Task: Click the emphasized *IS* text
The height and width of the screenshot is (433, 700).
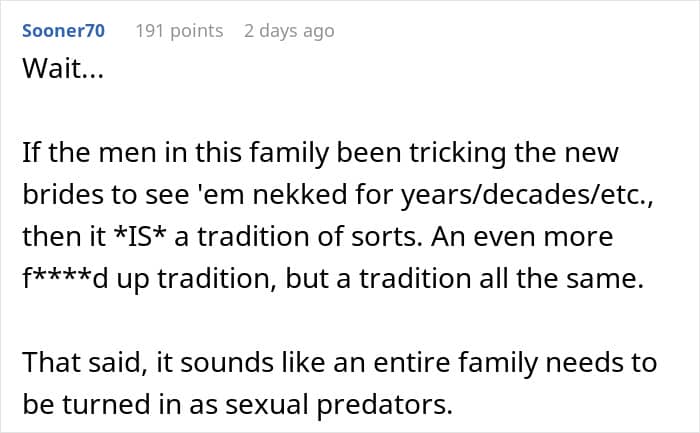Action: (143, 240)
